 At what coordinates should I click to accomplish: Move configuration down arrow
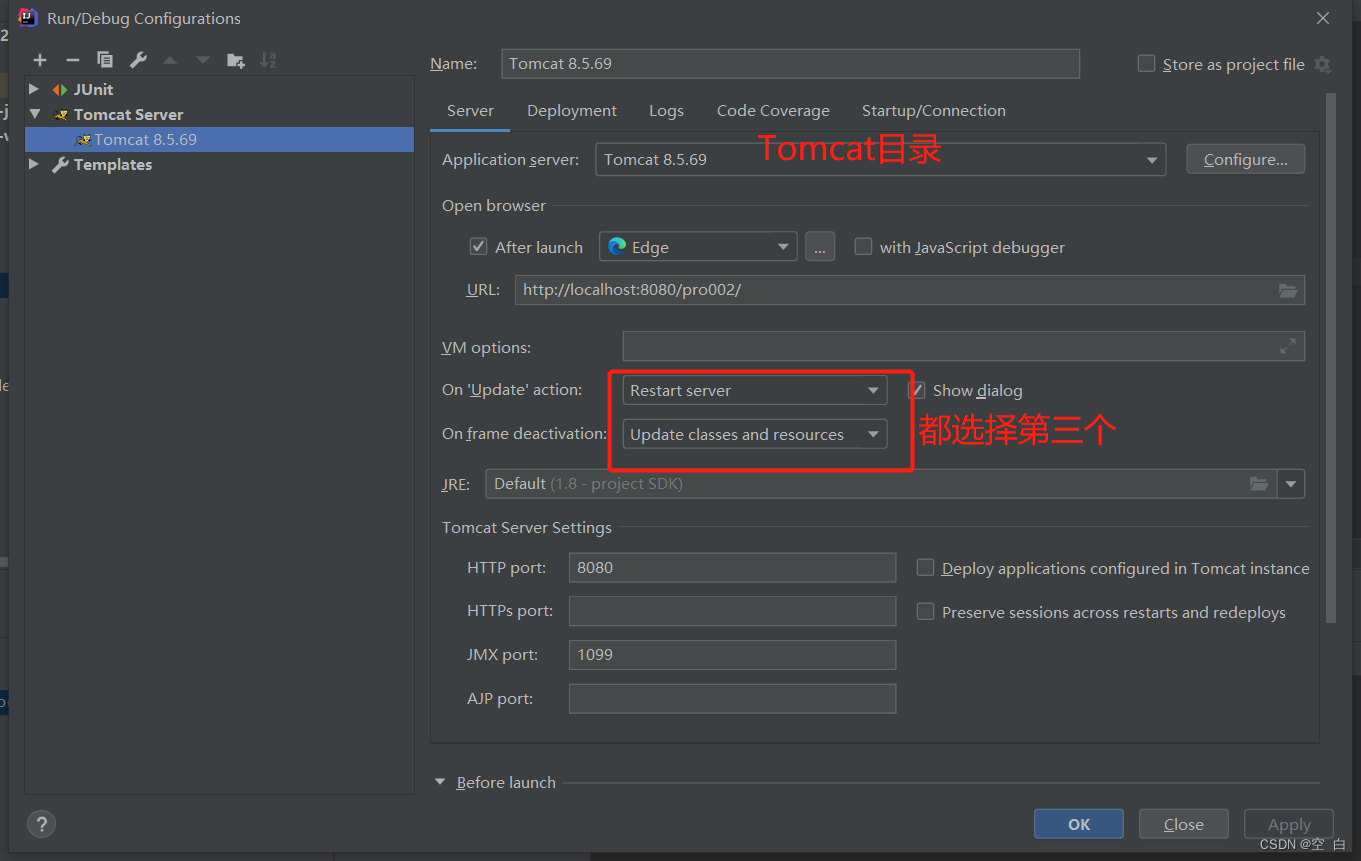click(x=203, y=60)
